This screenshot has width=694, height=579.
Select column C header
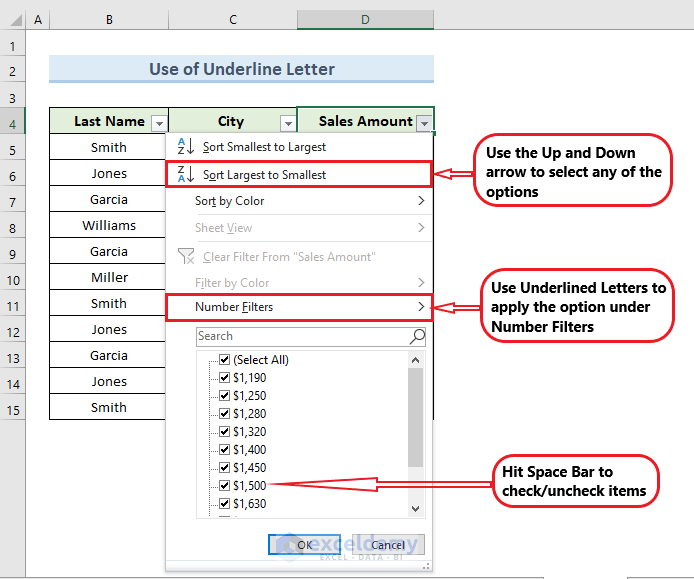point(233,20)
